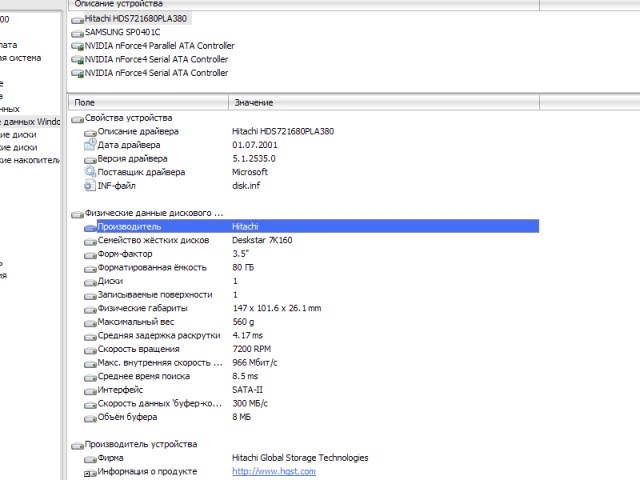640x480 pixels.
Task: Click the icon beside 'Информация о продукте'
Action: 90,473
